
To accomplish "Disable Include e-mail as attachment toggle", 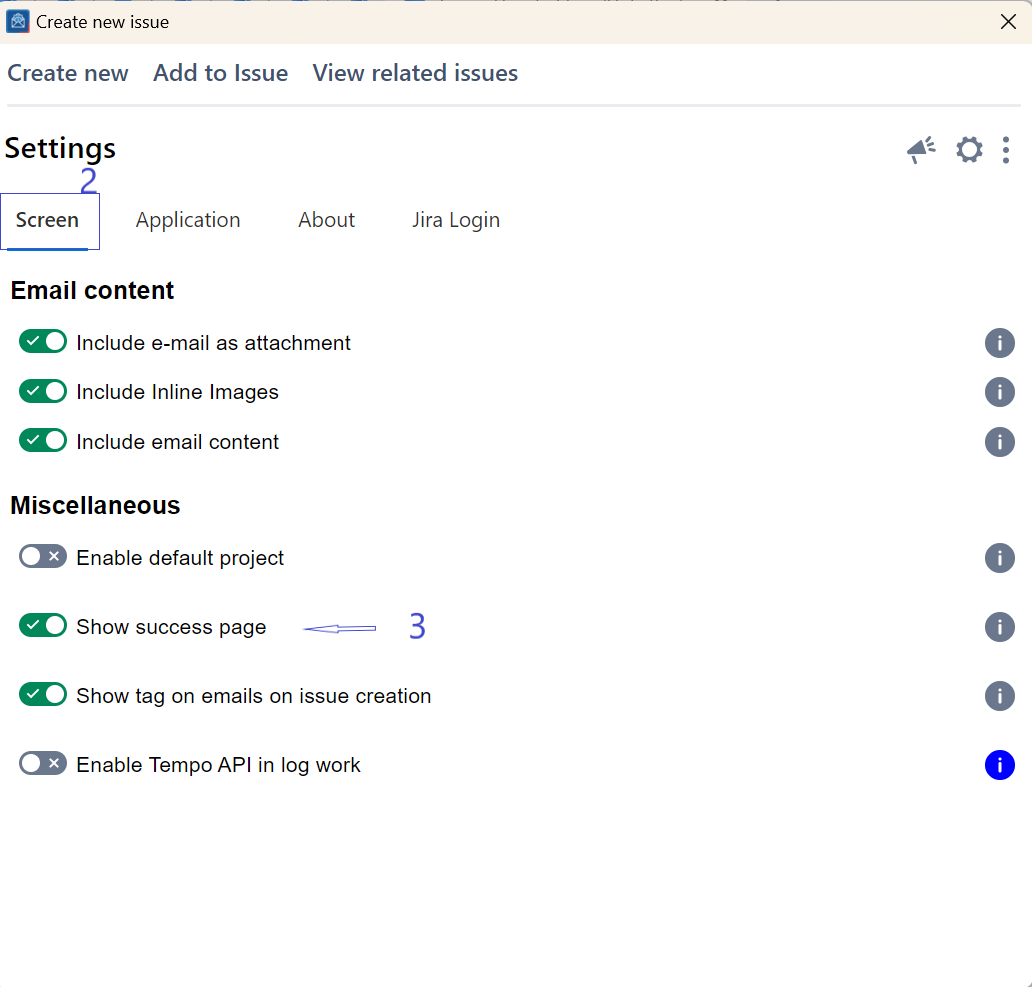I will 43,342.
